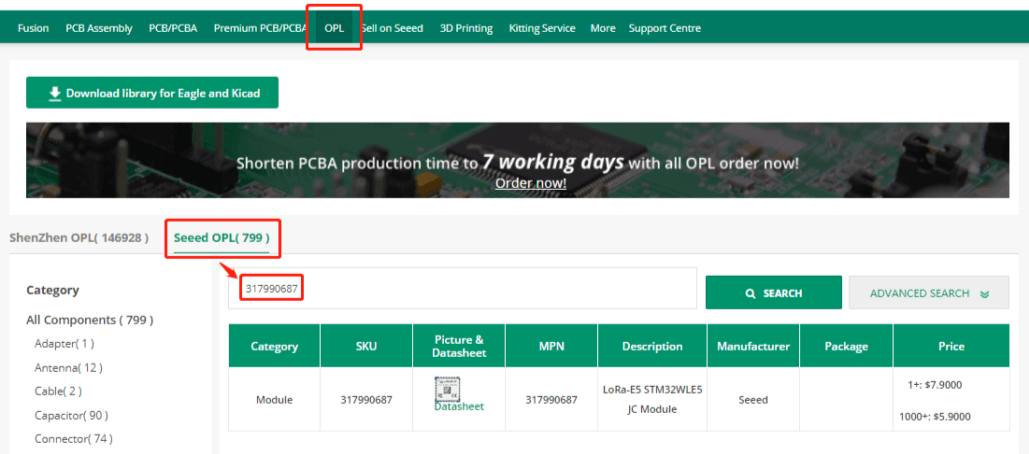The height and width of the screenshot is (454, 1029).
Task: Choose the Antenna category filter
Action: click(x=68, y=367)
